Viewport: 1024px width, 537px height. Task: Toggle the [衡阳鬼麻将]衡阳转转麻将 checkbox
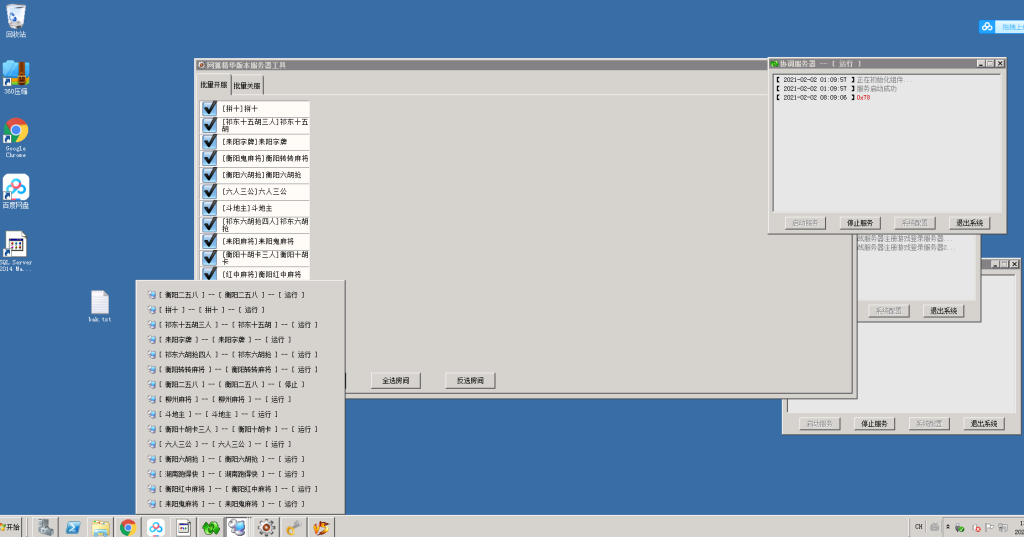[210, 158]
